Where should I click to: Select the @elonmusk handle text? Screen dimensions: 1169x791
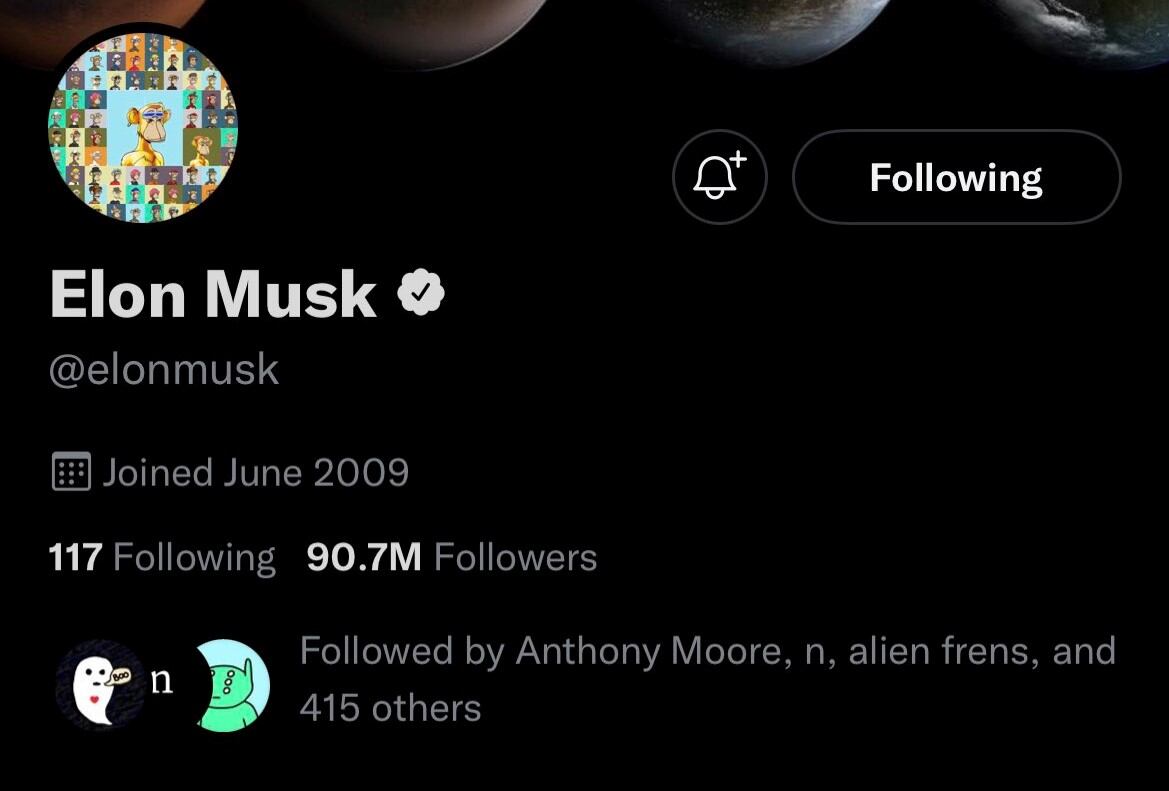[x=164, y=370]
